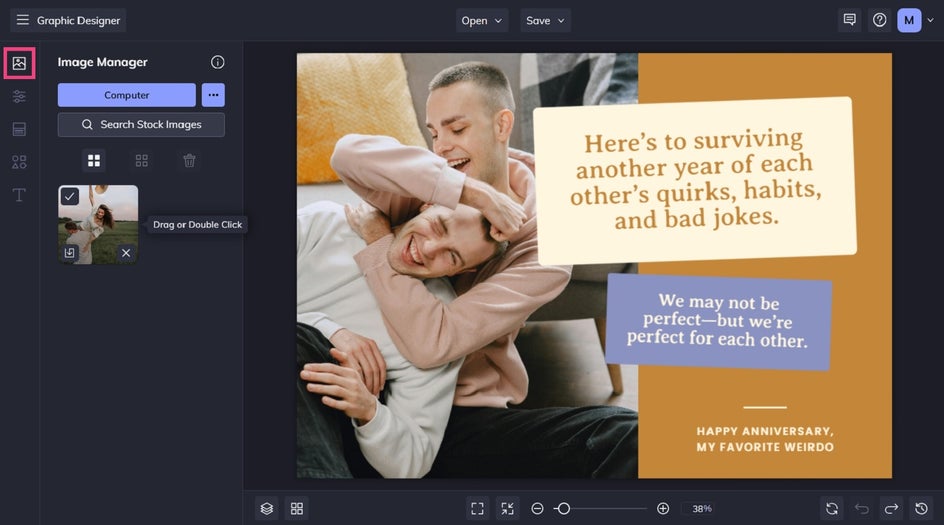Click the M user avatar
Viewport: 944px width, 525px height.
(x=909, y=20)
